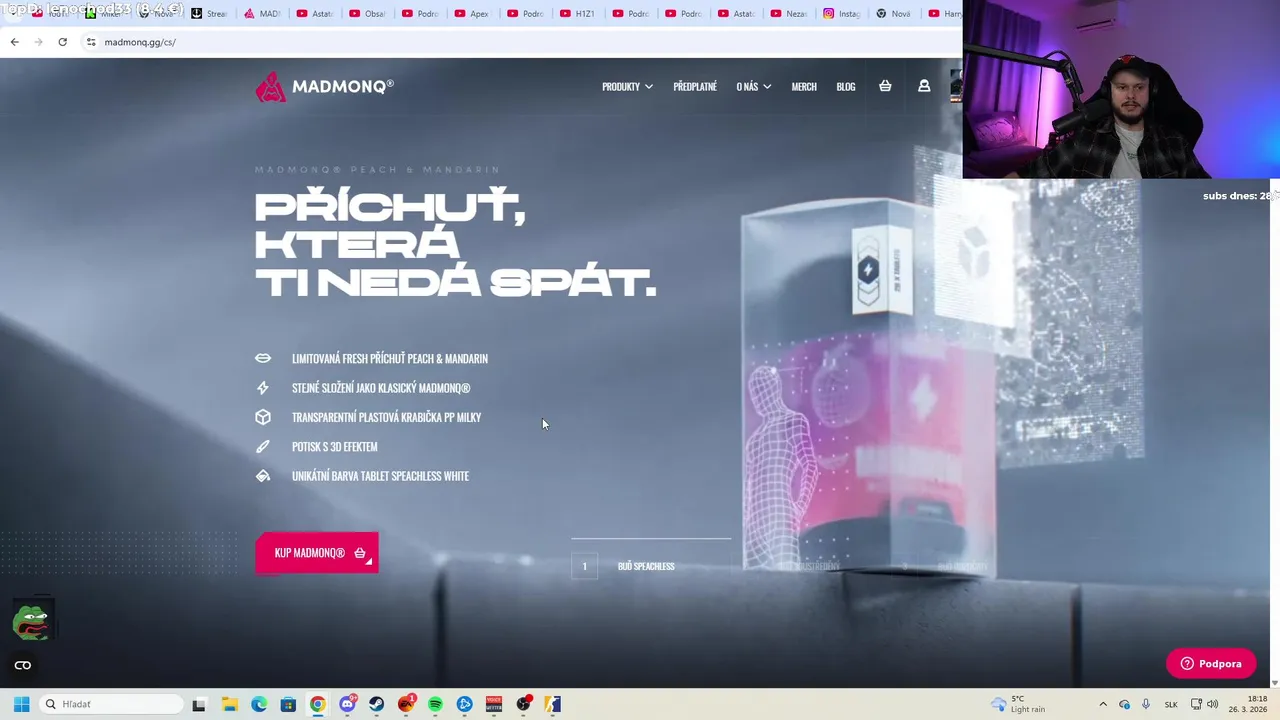The width and height of the screenshot is (1280, 720).
Task: Open the Podpora support chat button
Action: (x=1211, y=664)
